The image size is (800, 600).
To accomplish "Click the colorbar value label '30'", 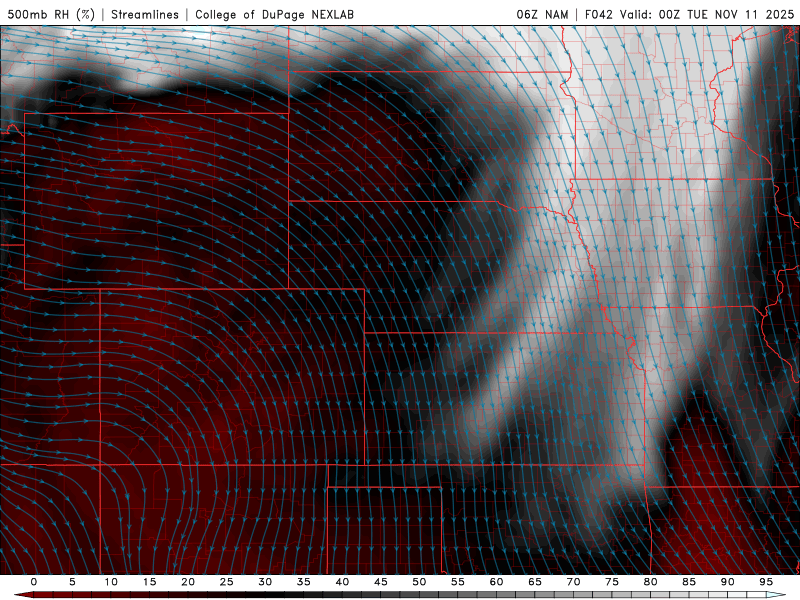I will (265, 582).
